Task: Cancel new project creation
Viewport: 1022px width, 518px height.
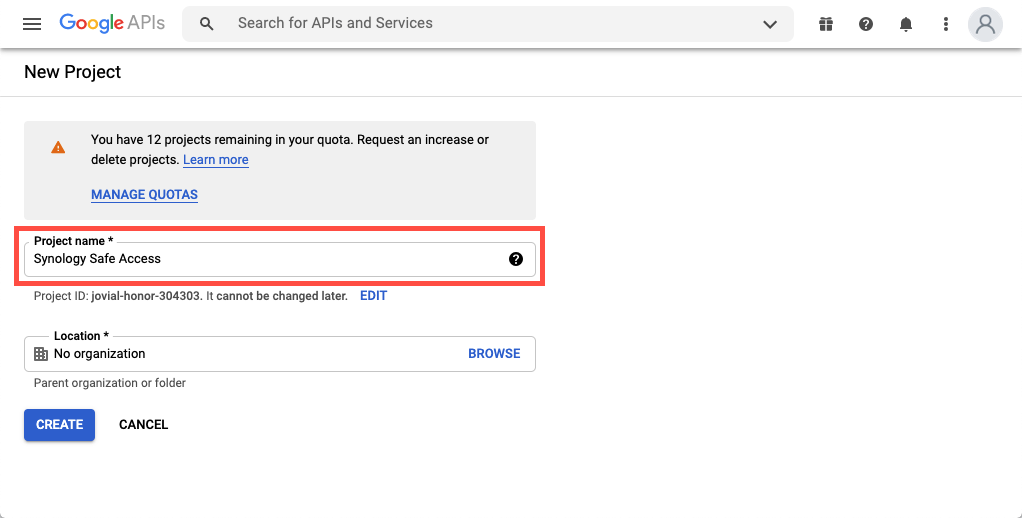Action: coord(143,425)
